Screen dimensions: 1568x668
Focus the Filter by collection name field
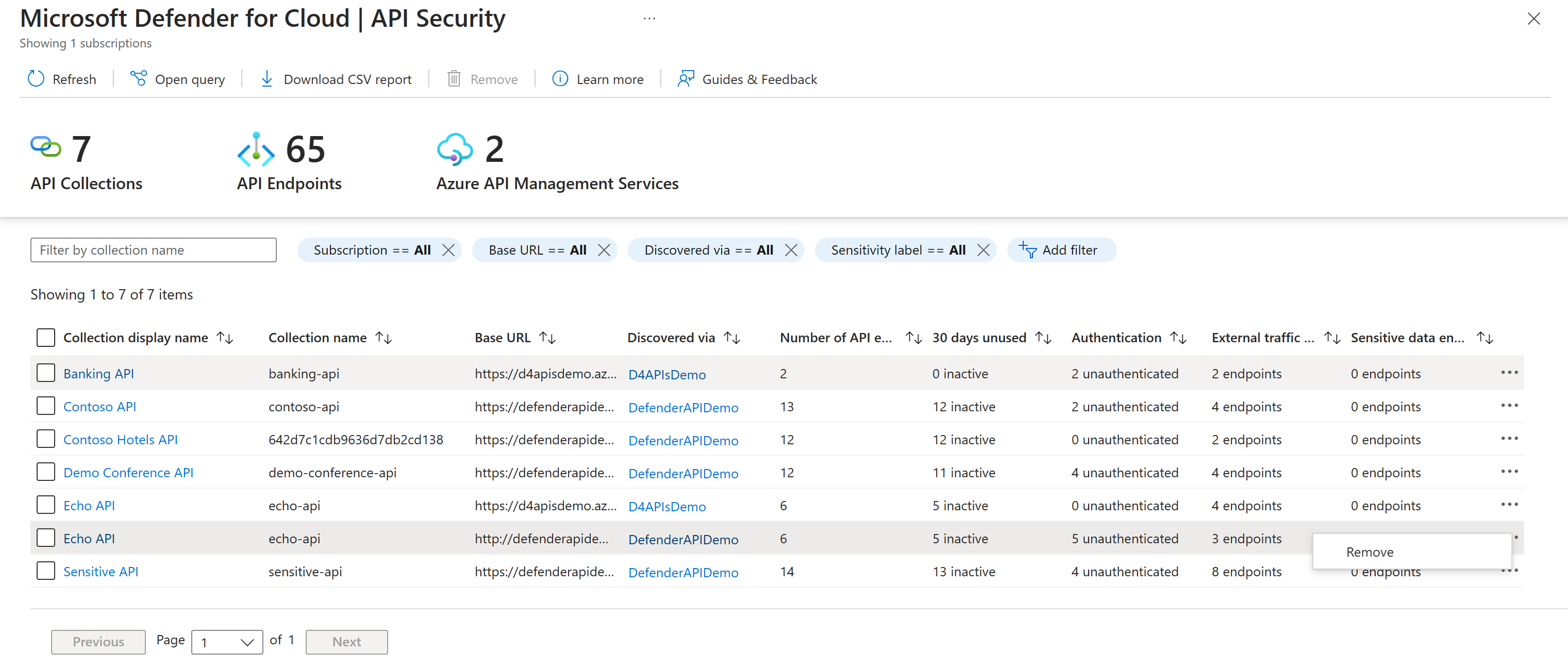[154, 250]
